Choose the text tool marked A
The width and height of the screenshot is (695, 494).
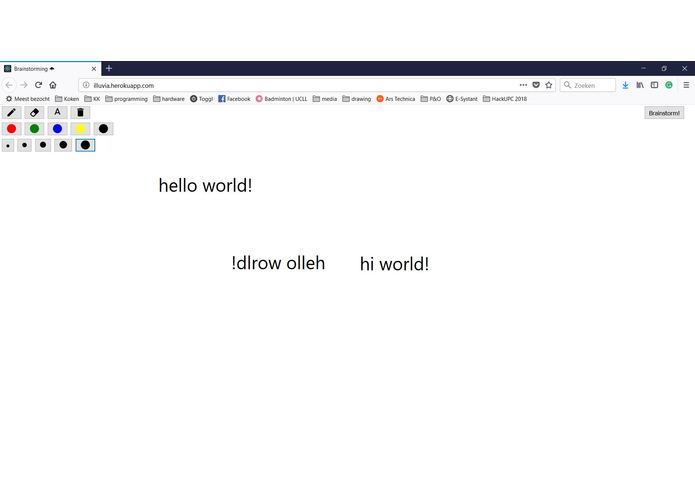[57, 113]
